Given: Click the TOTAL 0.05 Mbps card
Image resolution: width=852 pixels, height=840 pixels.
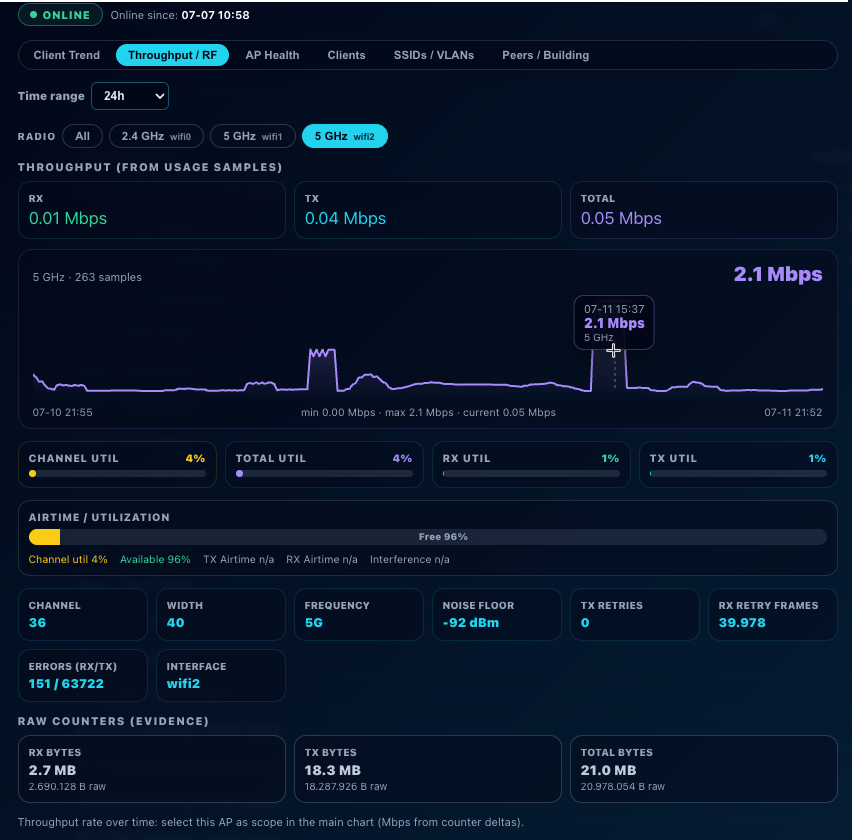Looking at the screenshot, I should click(704, 210).
